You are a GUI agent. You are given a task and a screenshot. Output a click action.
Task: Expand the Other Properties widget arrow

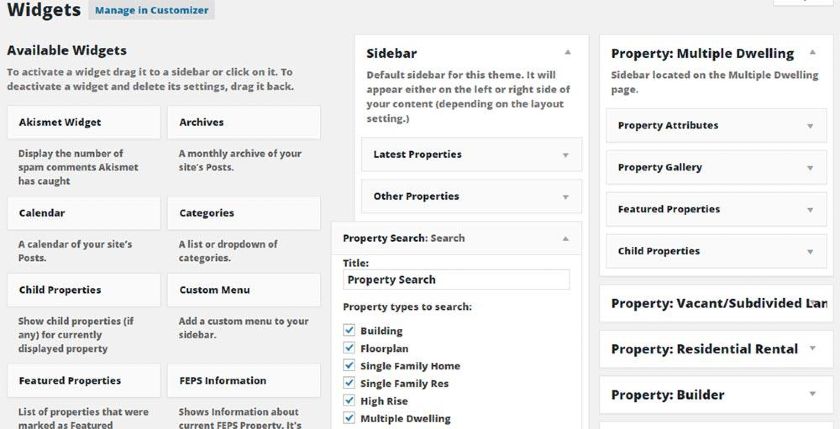coord(565,197)
